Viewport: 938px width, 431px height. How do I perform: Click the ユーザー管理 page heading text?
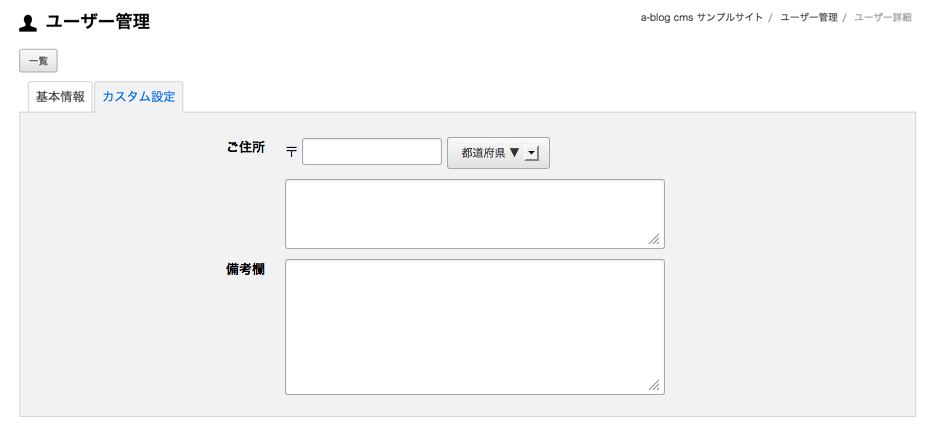coord(98,22)
